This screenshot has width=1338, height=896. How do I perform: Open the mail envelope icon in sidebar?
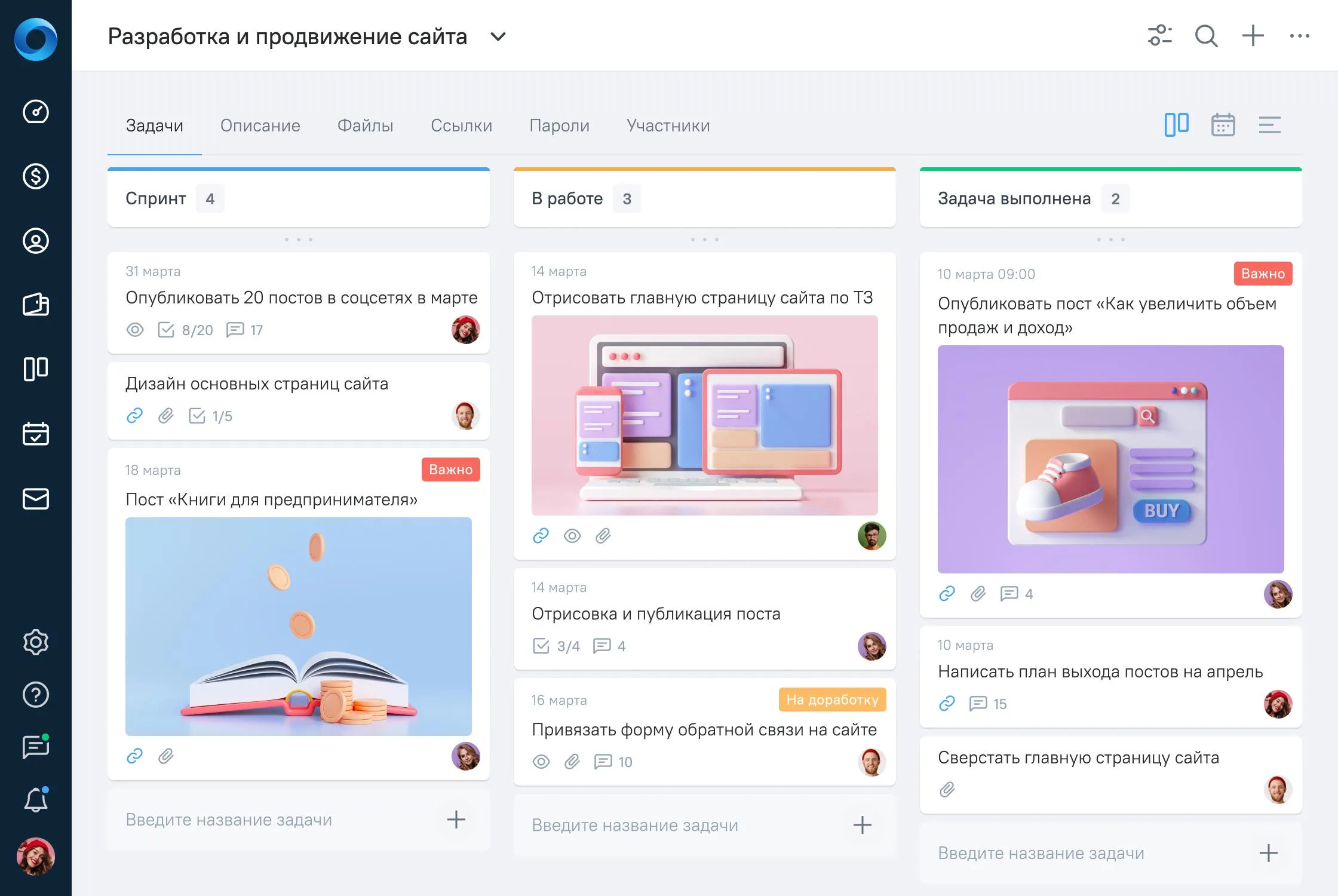[36, 498]
